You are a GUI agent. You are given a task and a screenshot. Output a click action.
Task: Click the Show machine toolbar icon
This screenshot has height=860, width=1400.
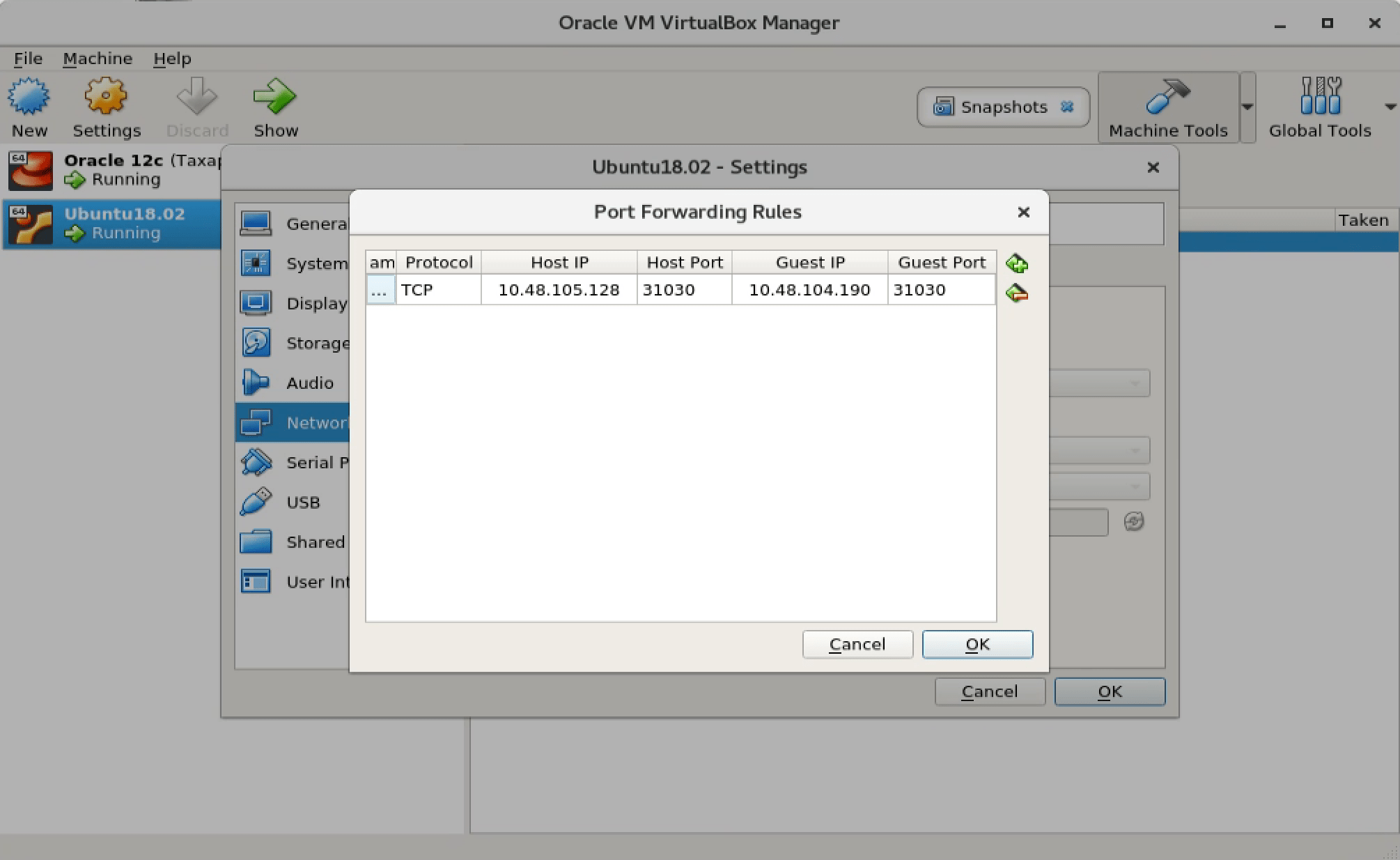(x=276, y=108)
